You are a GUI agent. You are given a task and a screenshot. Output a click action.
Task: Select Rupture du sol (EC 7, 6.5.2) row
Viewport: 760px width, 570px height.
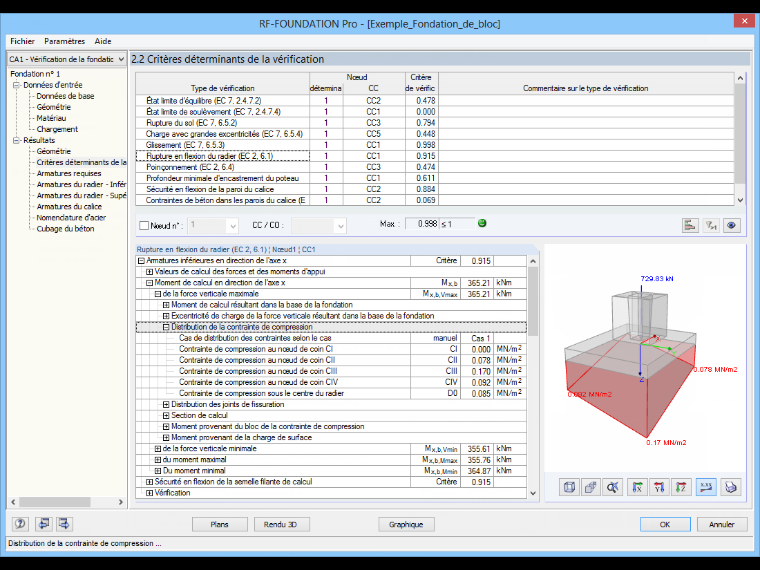tap(222, 123)
